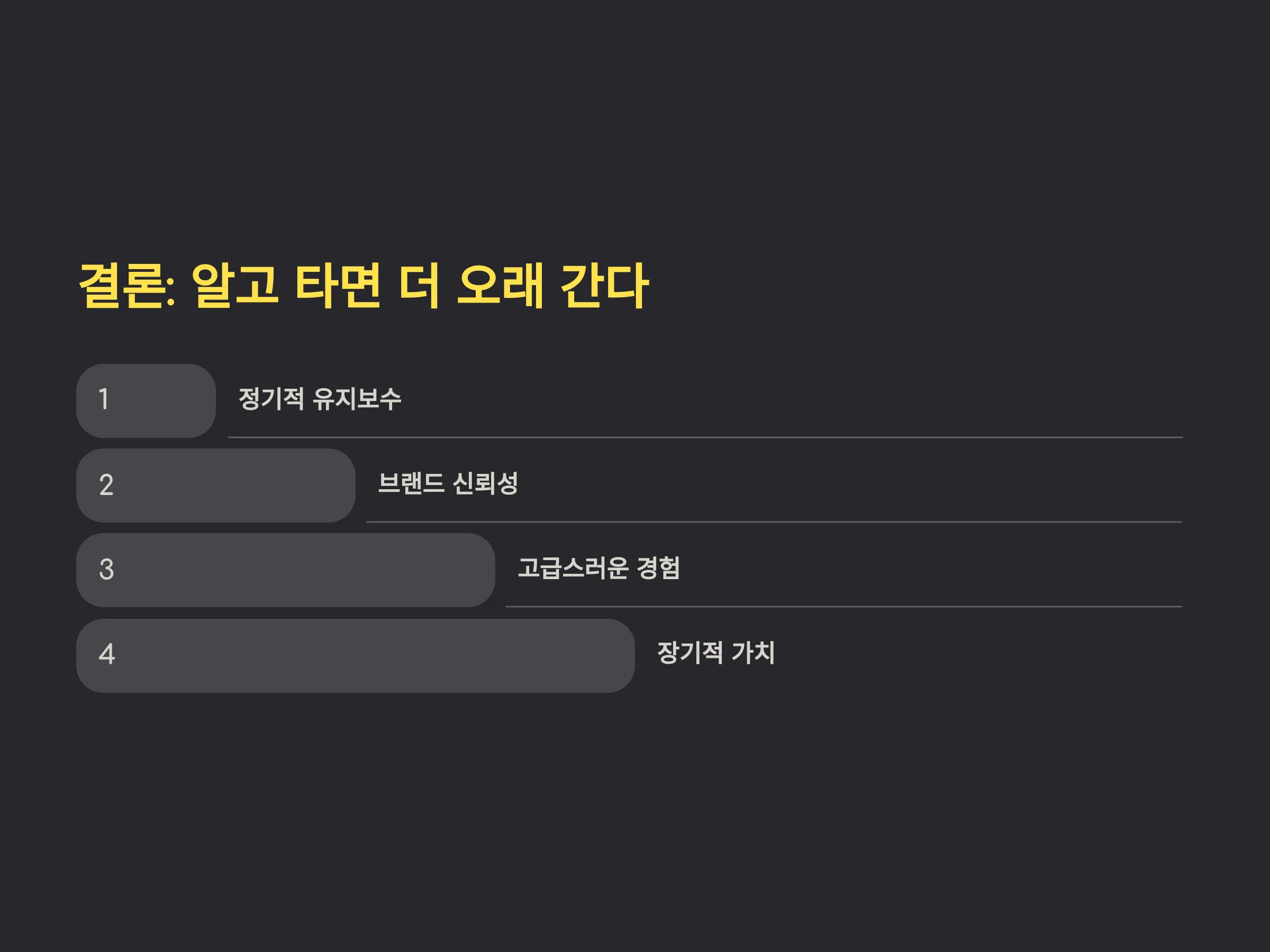Select the 장기적 가치 label
1270x952 pixels.
(716, 653)
